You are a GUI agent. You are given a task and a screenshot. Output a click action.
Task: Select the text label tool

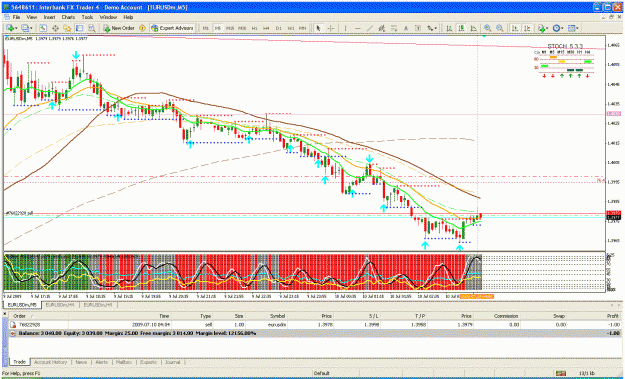418,28
